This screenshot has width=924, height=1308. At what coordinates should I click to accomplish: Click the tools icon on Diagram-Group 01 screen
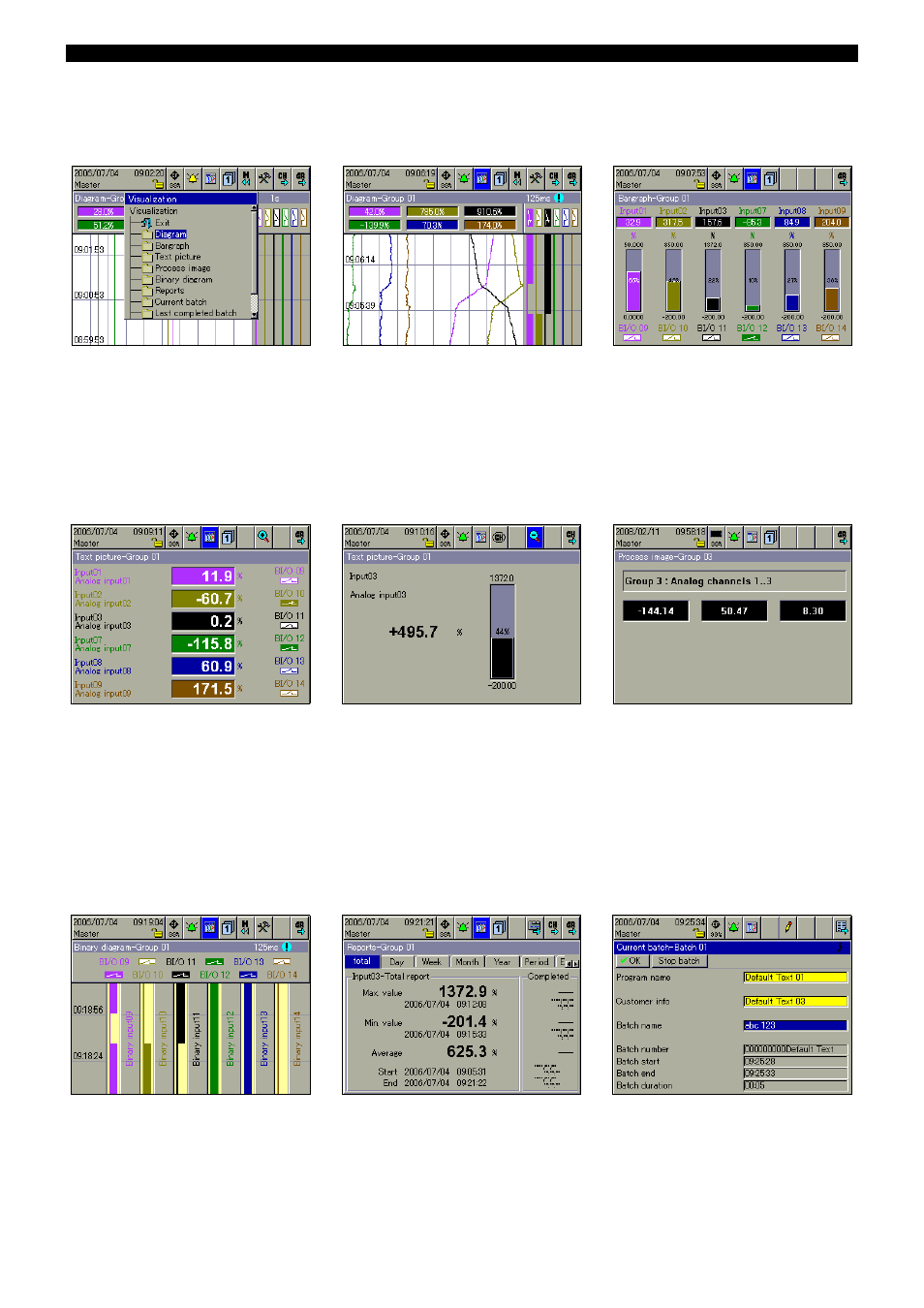pos(535,178)
